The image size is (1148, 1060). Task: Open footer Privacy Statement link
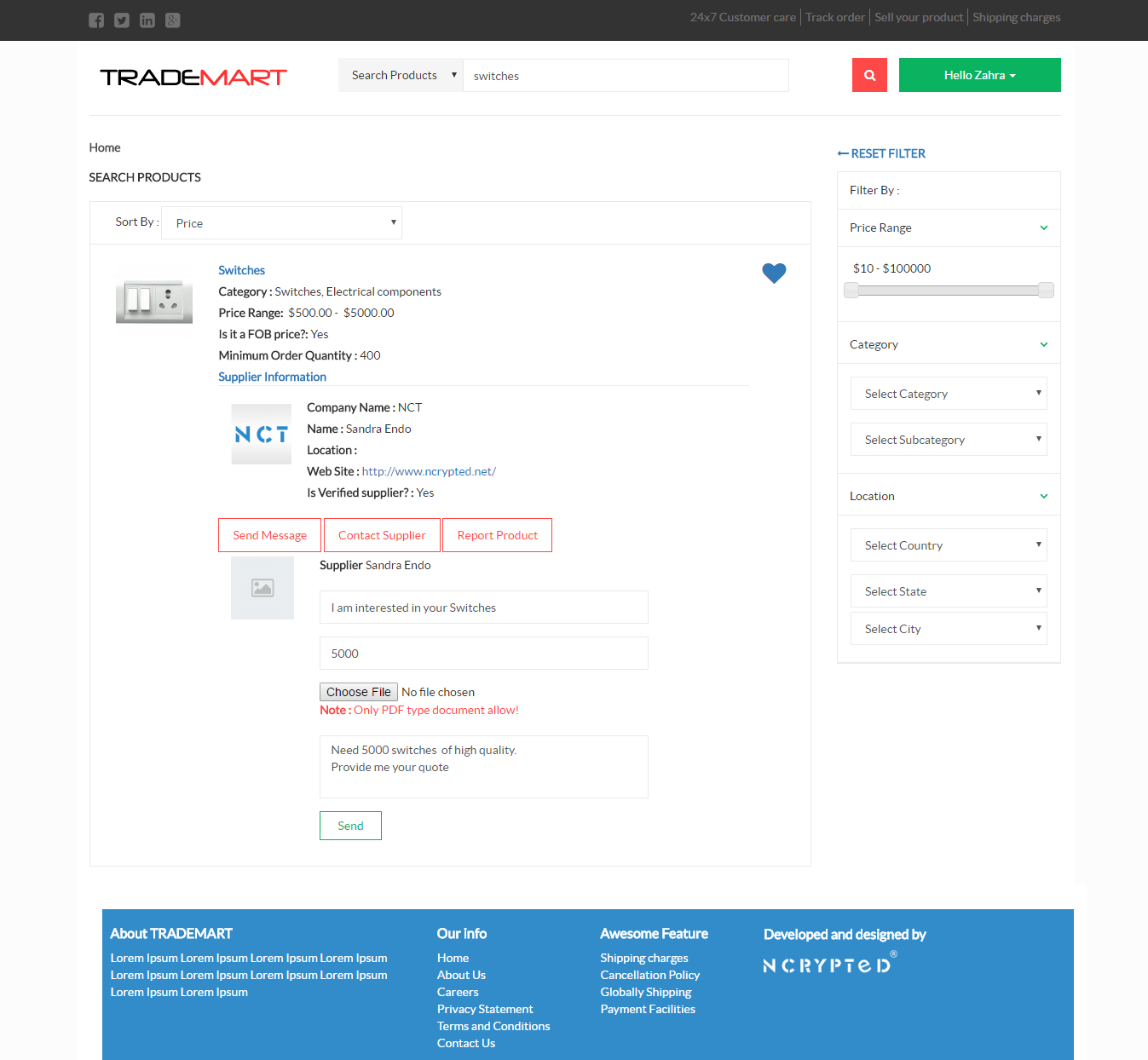pos(485,1009)
